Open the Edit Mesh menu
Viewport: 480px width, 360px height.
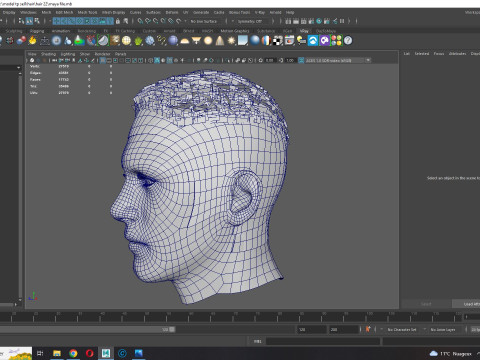pos(64,12)
